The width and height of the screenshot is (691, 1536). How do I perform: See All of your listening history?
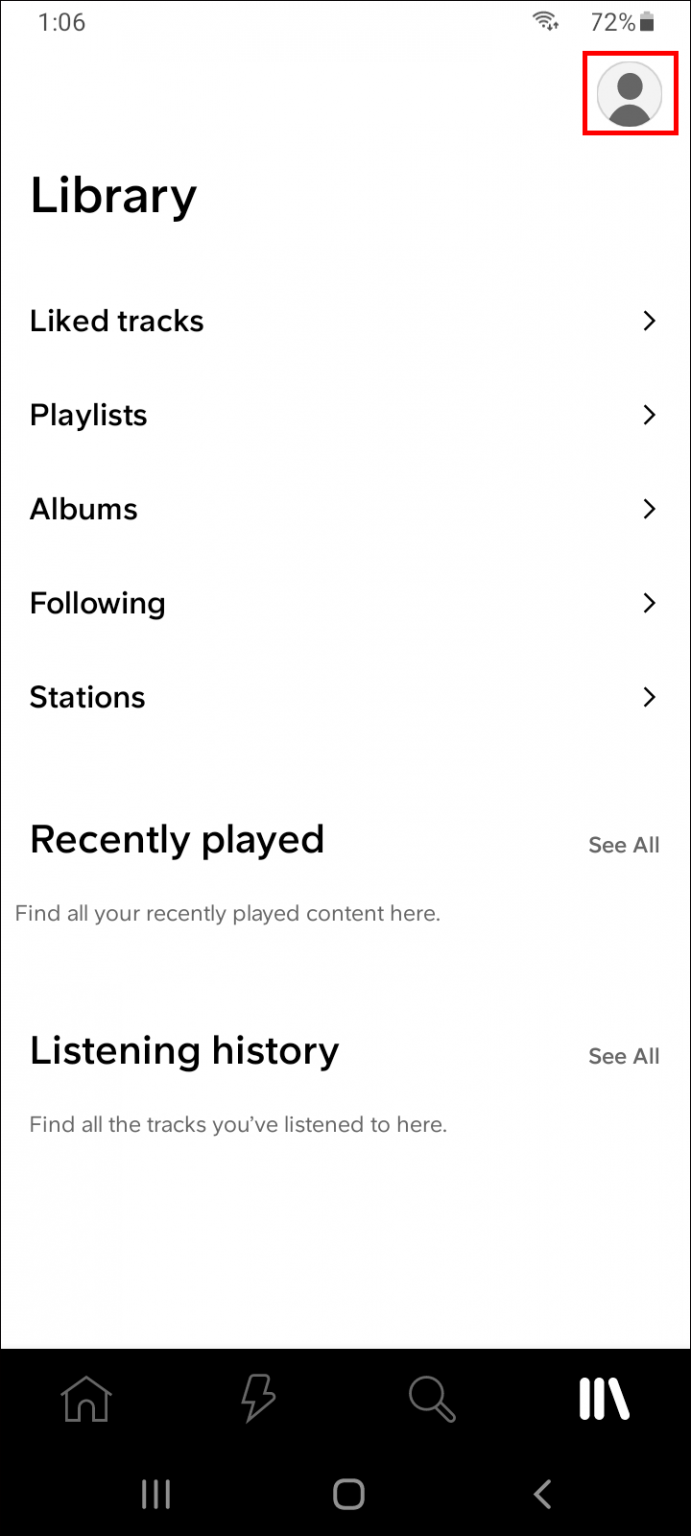tap(623, 1055)
